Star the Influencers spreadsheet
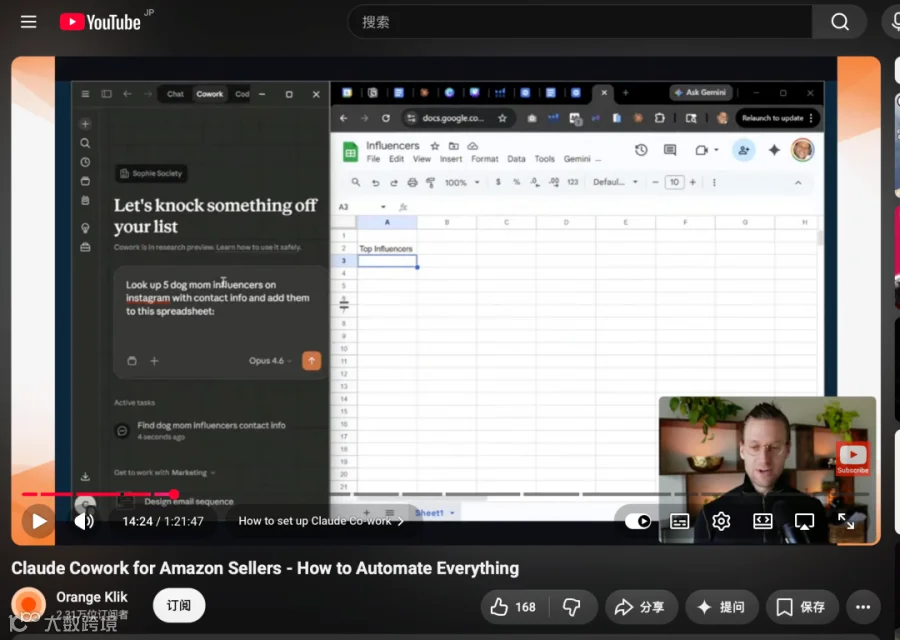 (x=435, y=146)
